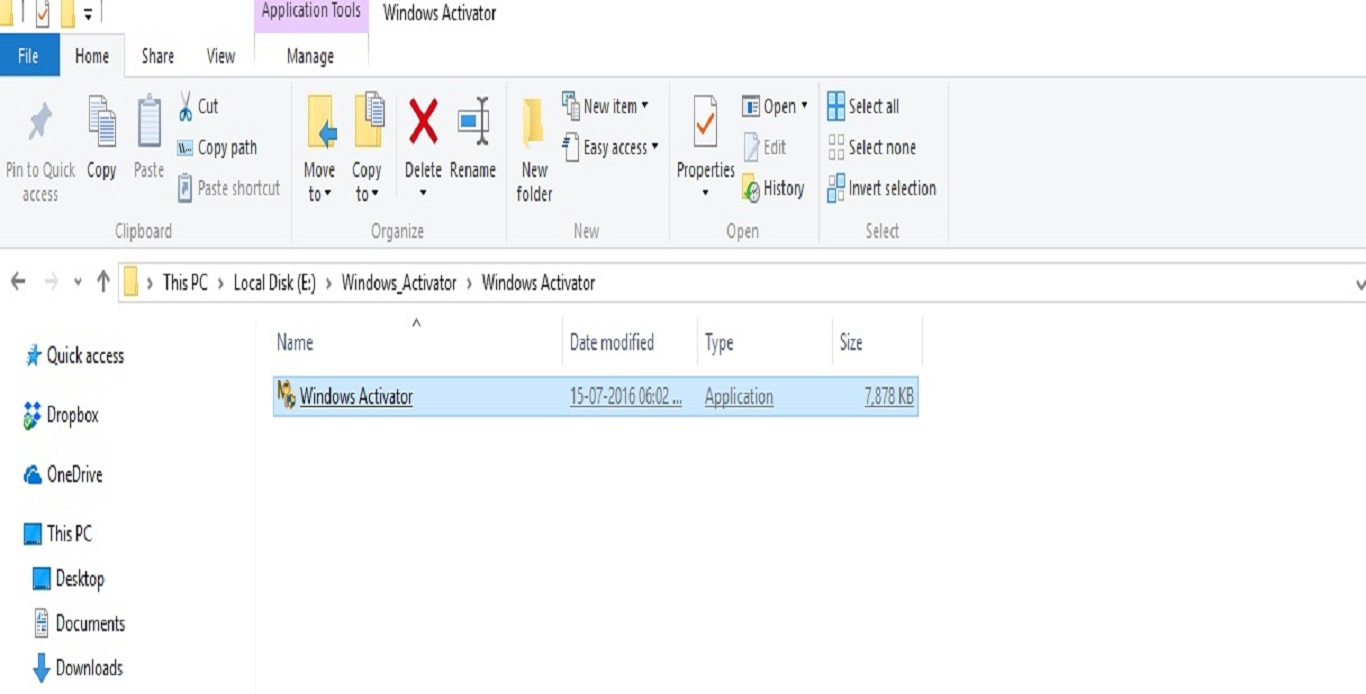Click the Dropbox icon in navigation pane
The height and width of the screenshot is (694, 1366).
point(32,416)
